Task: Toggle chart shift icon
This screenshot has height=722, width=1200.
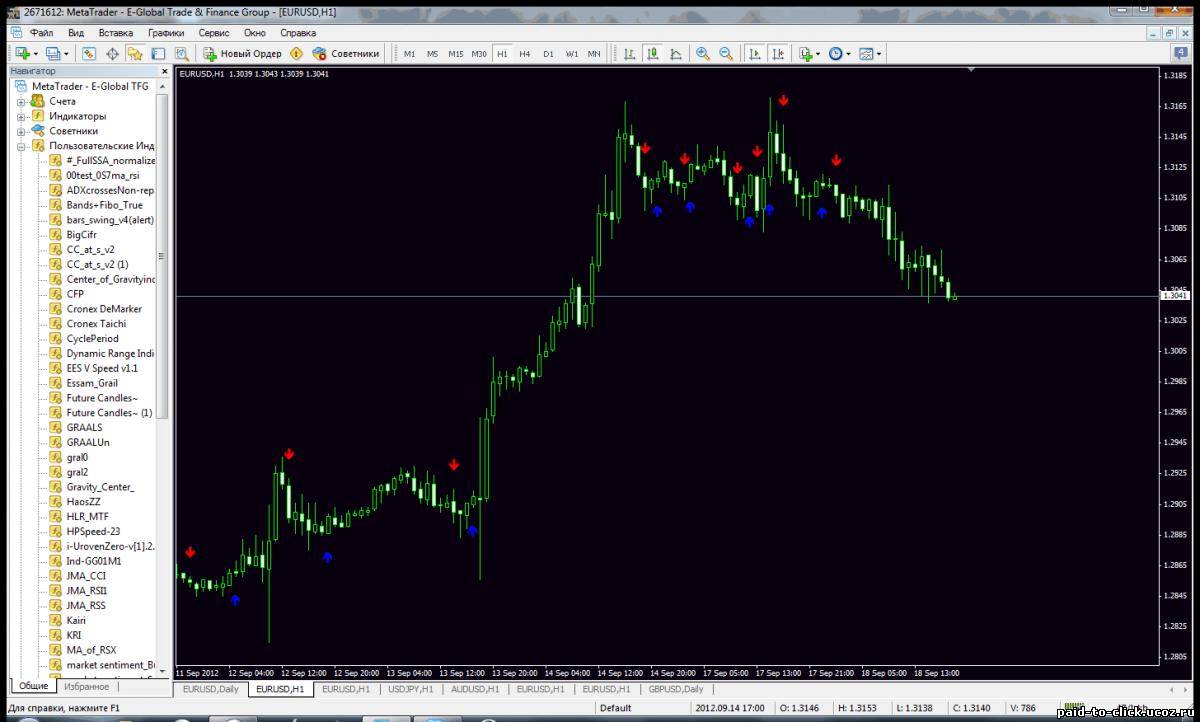Action: pos(777,53)
